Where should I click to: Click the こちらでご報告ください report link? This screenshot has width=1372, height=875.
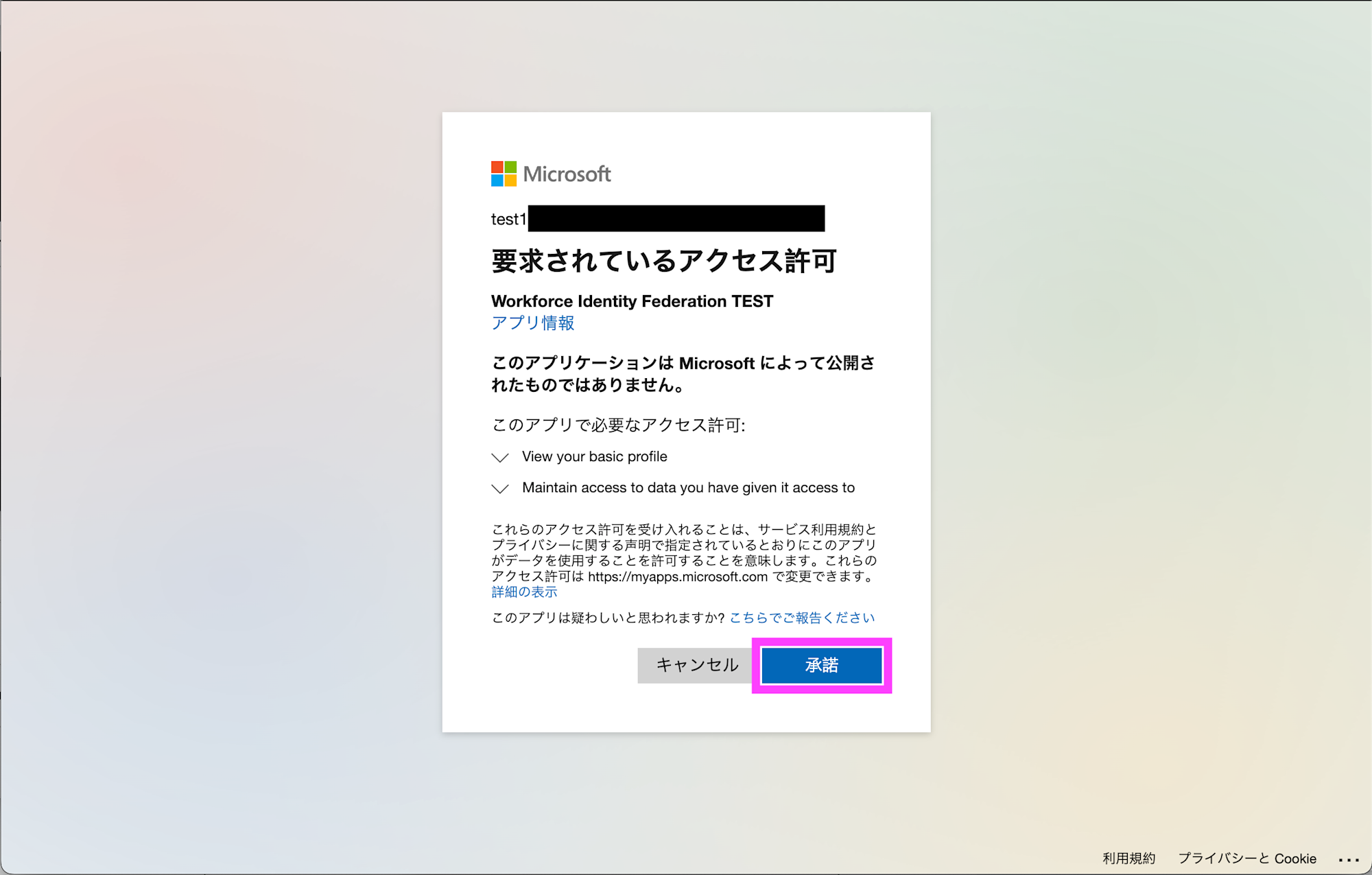click(x=802, y=618)
